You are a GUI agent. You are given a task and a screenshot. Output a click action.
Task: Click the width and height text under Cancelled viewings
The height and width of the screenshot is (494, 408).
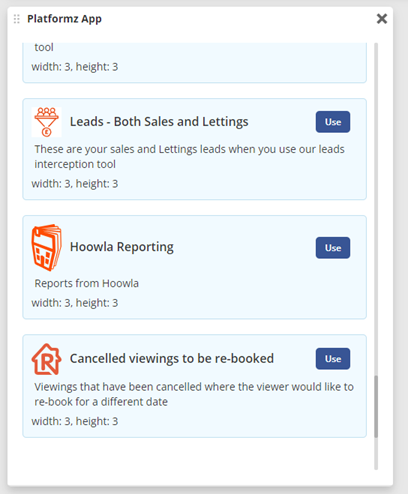[75, 421]
